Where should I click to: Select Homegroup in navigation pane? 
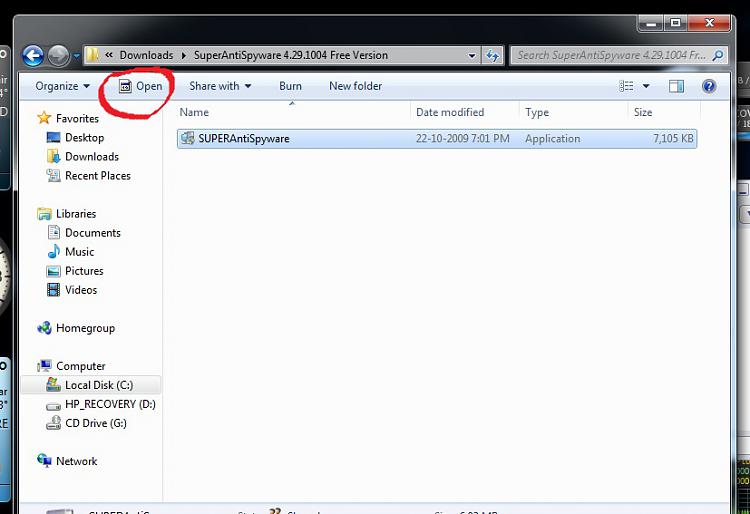coord(85,328)
